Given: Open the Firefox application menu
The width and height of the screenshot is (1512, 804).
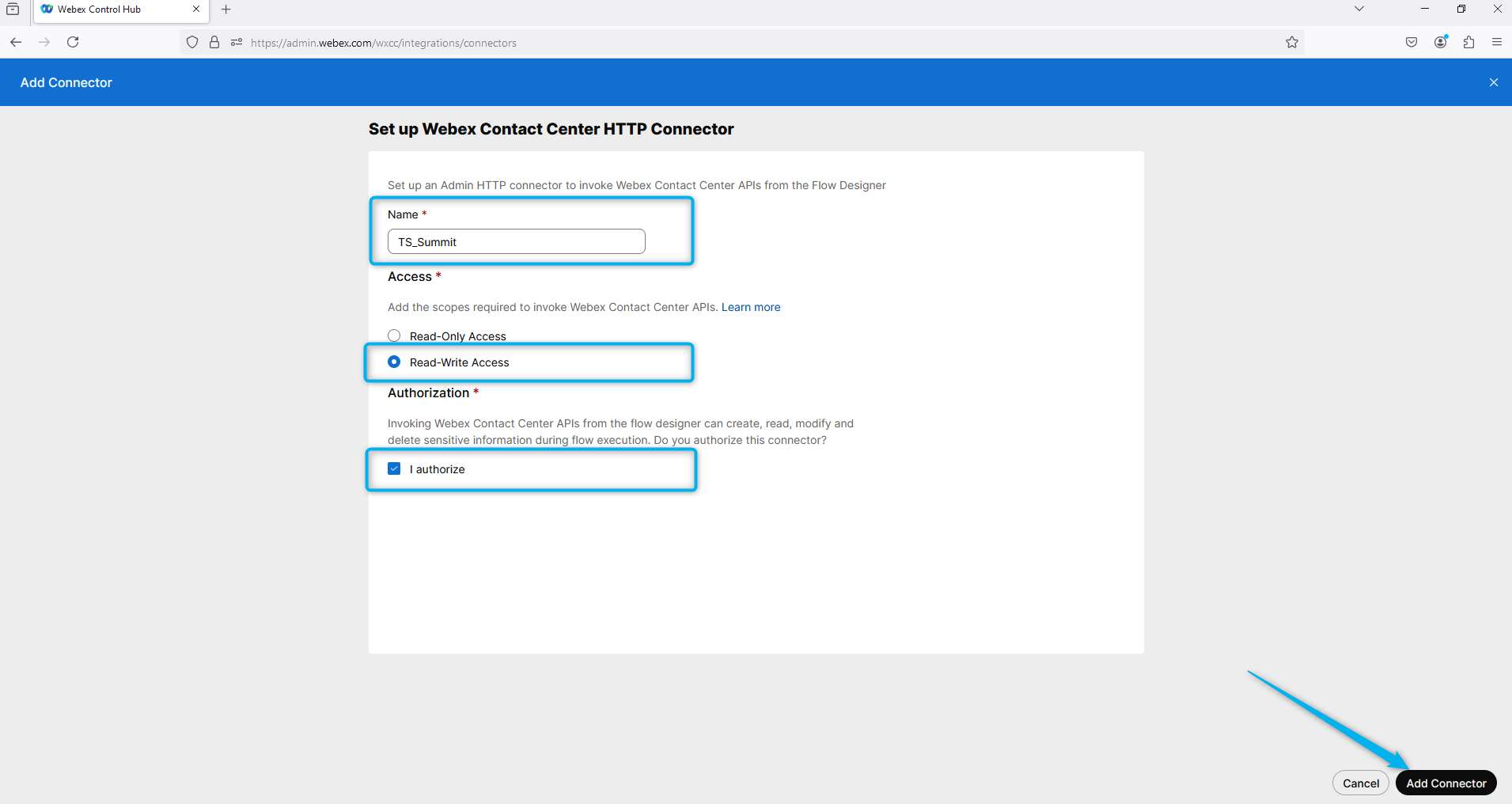Looking at the screenshot, I should 1497,42.
